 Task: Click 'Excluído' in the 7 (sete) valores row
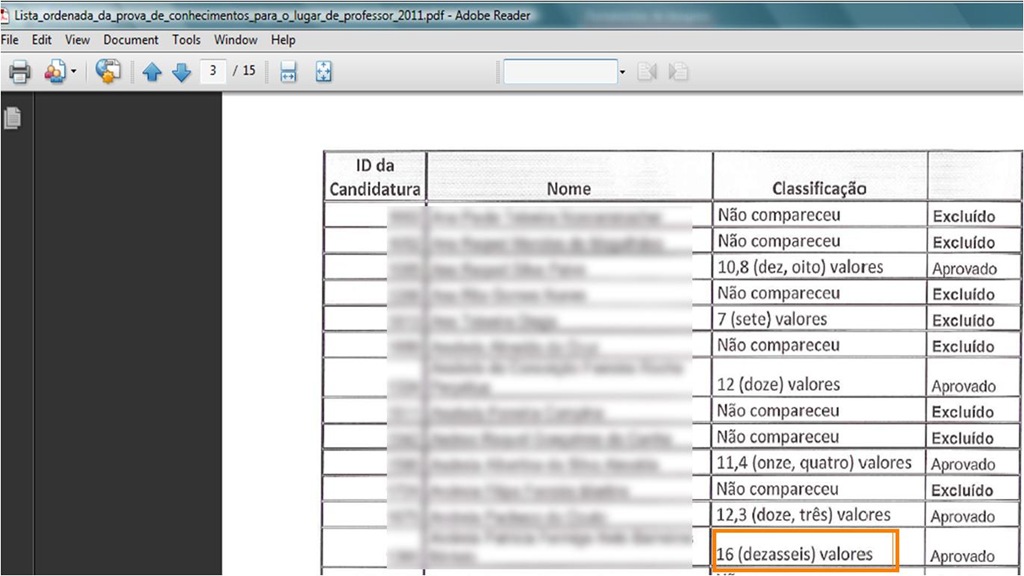pyautogui.click(x=963, y=321)
